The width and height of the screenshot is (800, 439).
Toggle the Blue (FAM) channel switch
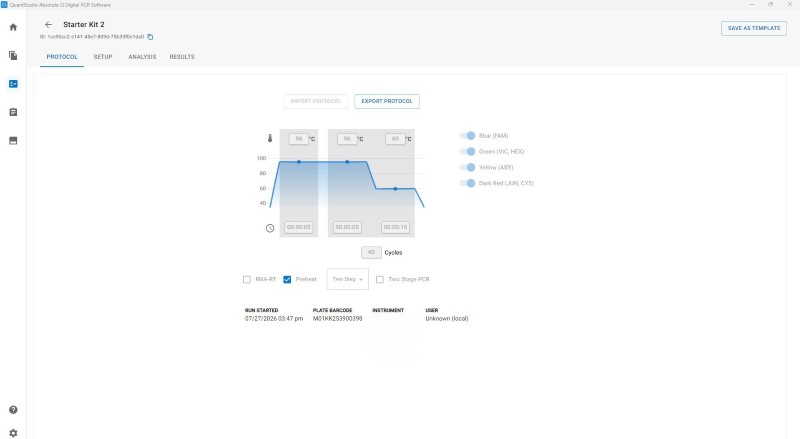coord(467,136)
